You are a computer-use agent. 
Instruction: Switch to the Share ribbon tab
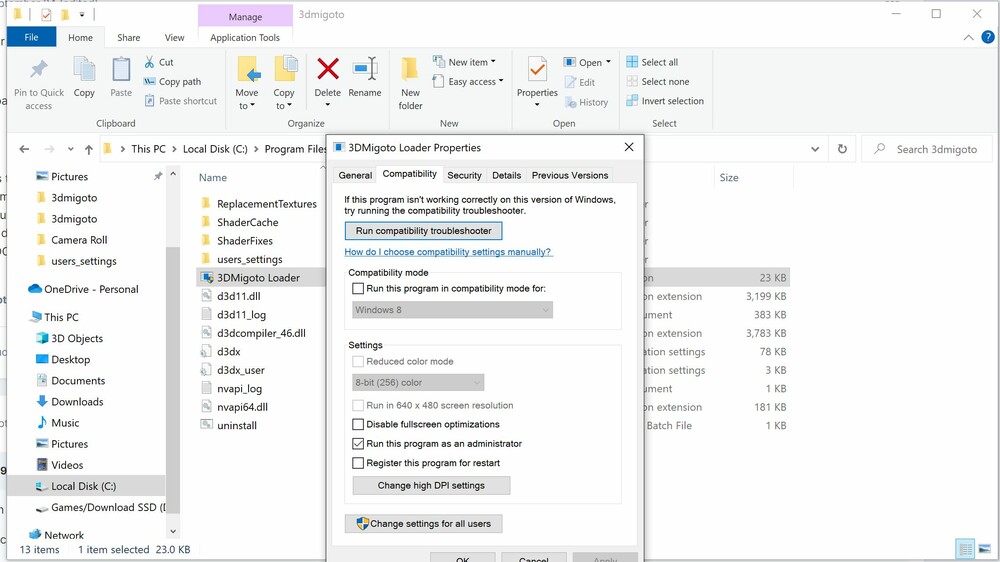tap(128, 38)
